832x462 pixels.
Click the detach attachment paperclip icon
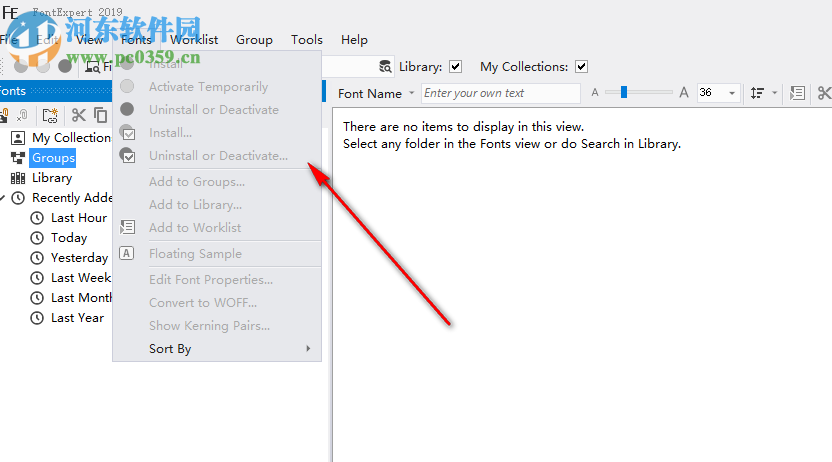tap(22, 115)
